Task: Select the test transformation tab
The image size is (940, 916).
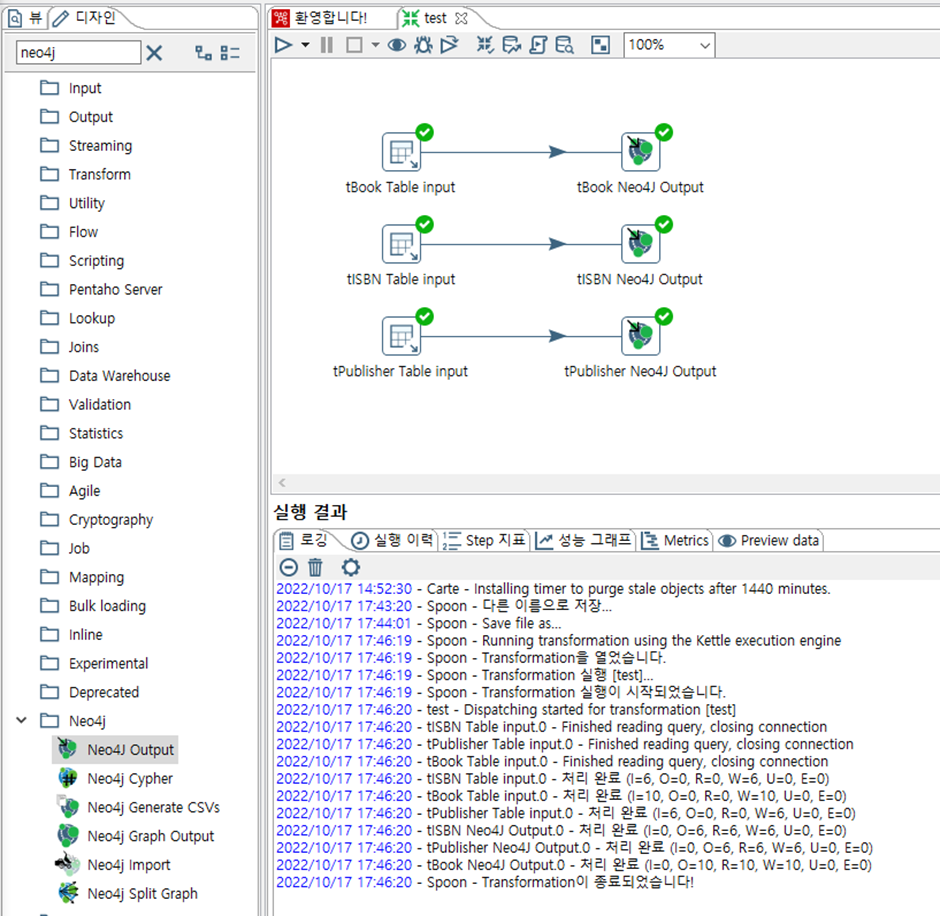Action: 426,19
